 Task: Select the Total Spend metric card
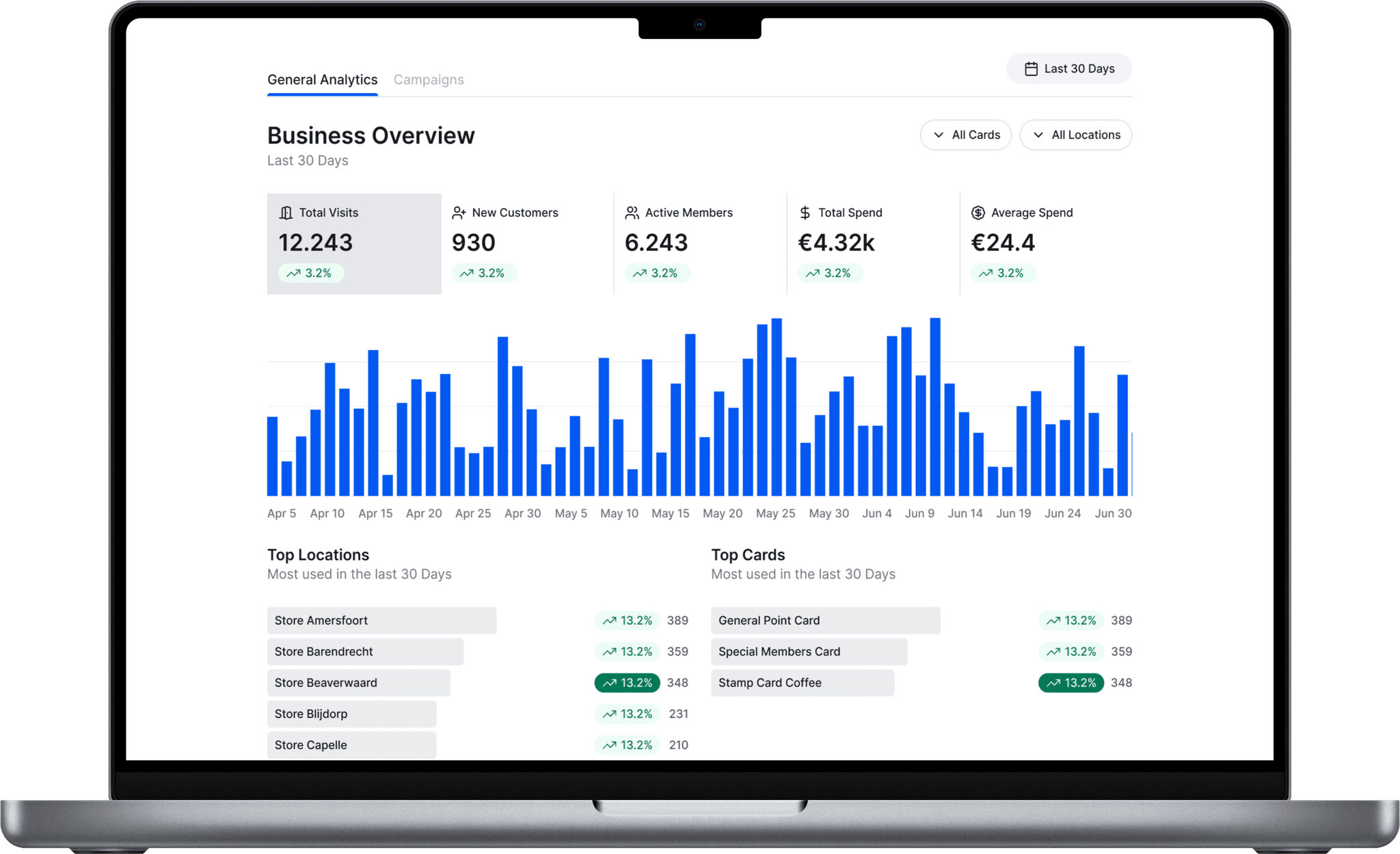(x=872, y=243)
